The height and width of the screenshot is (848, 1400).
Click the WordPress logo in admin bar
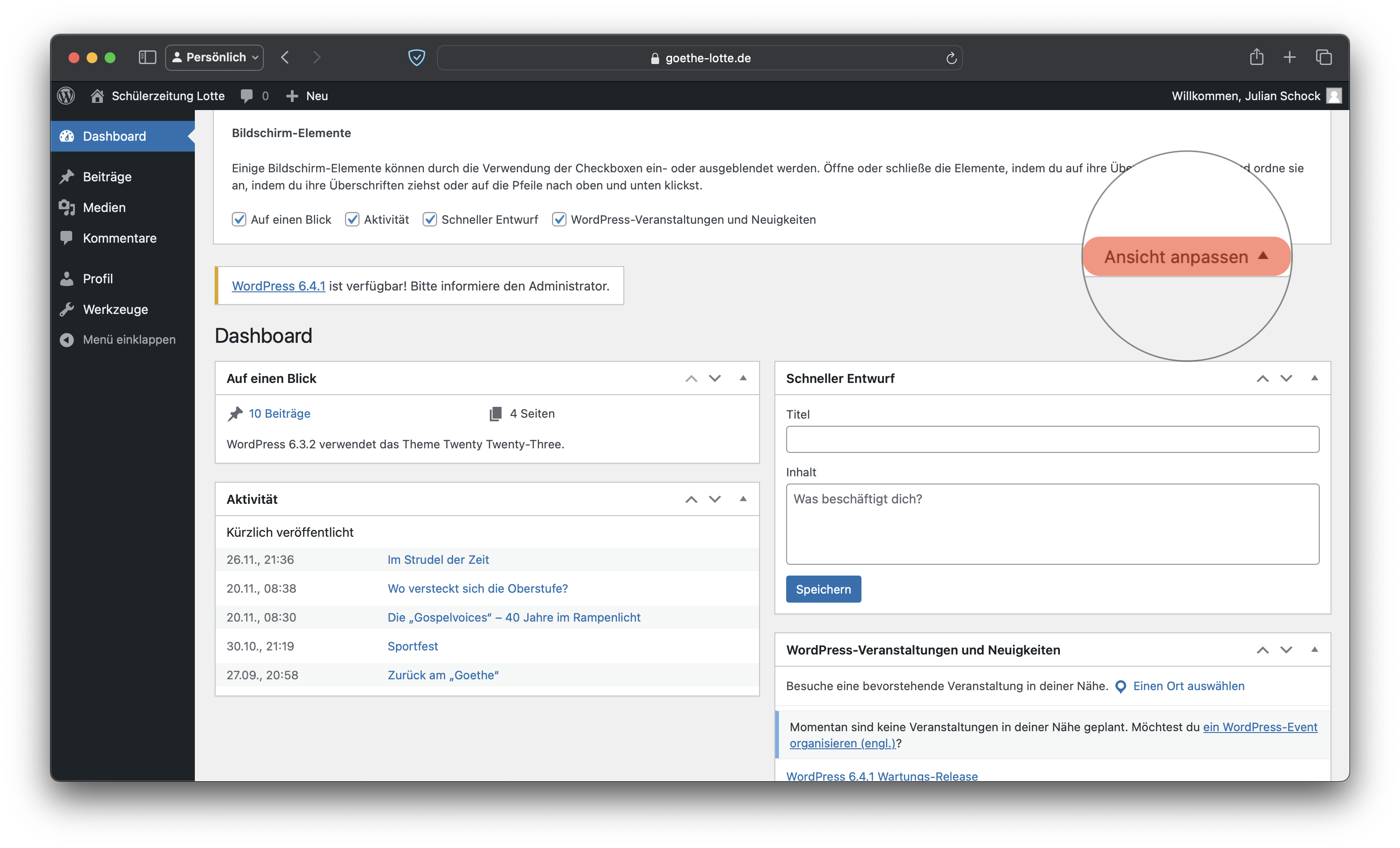[66, 96]
